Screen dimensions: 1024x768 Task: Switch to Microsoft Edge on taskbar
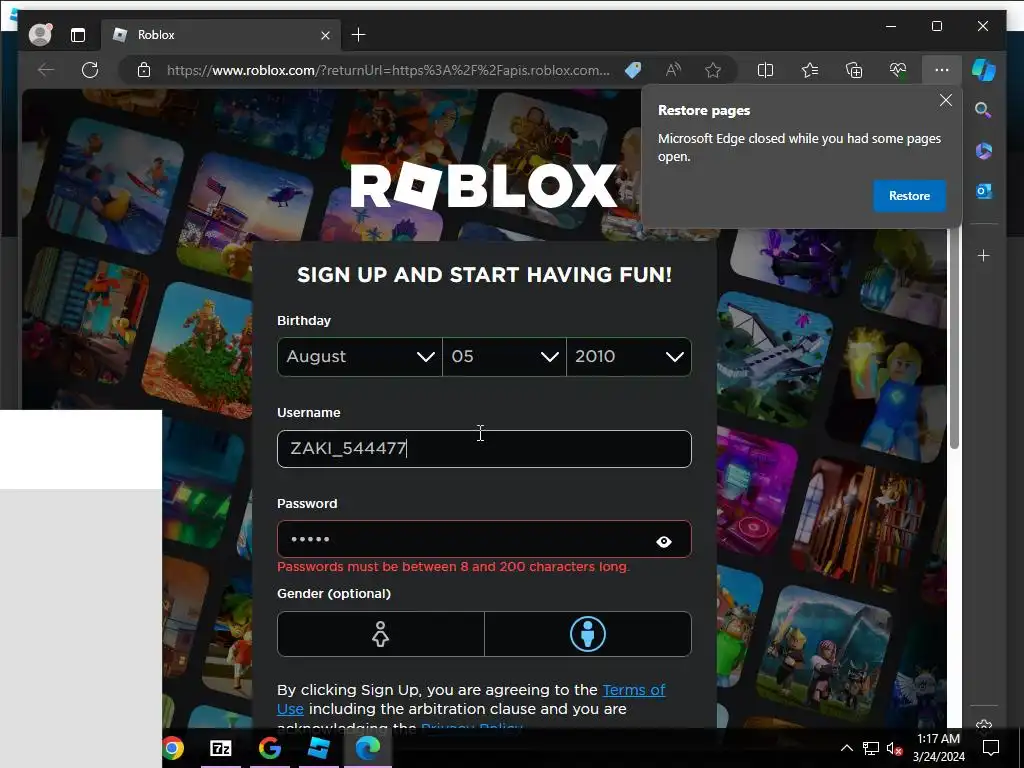pyautogui.click(x=367, y=748)
